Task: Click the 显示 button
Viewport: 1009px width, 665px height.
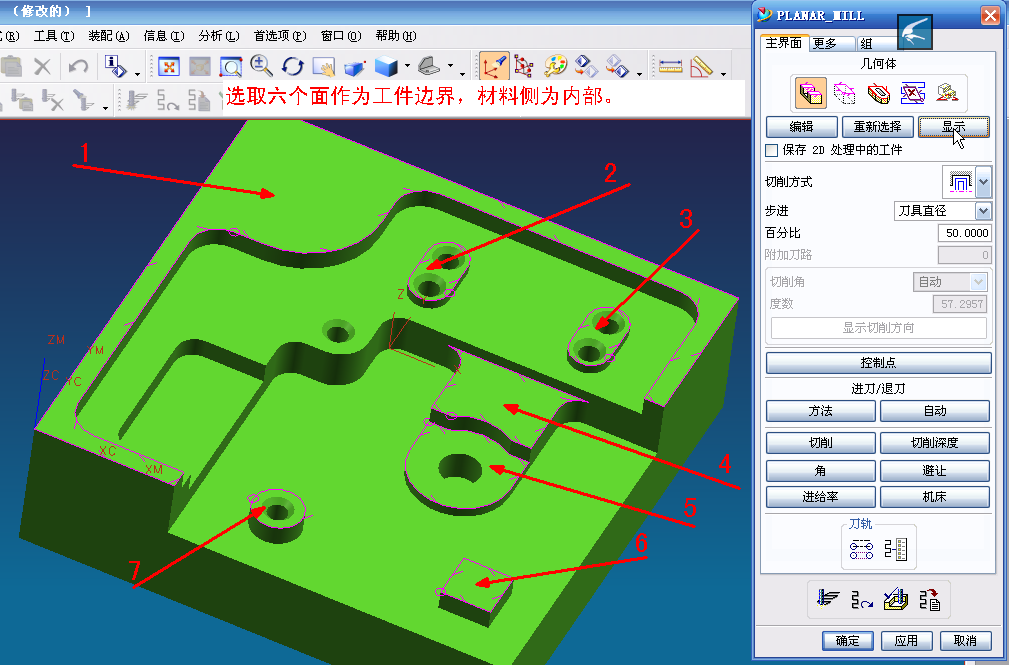Action: pos(954,127)
